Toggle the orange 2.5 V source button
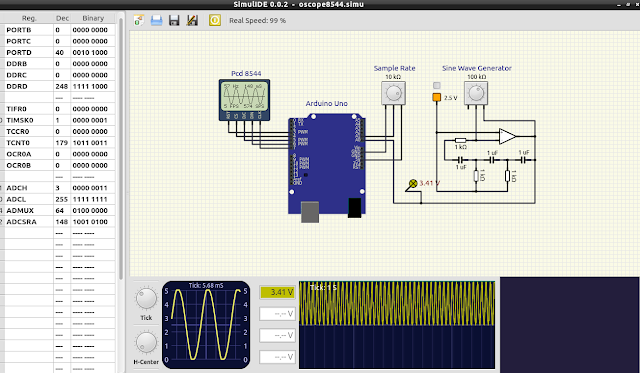Image resolution: width=640 pixels, height=373 pixels. coord(437,97)
